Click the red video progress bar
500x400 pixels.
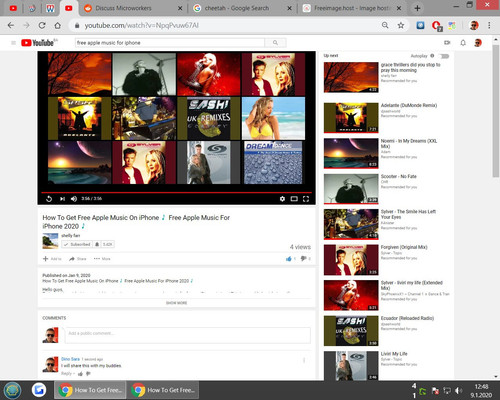coord(176,192)
